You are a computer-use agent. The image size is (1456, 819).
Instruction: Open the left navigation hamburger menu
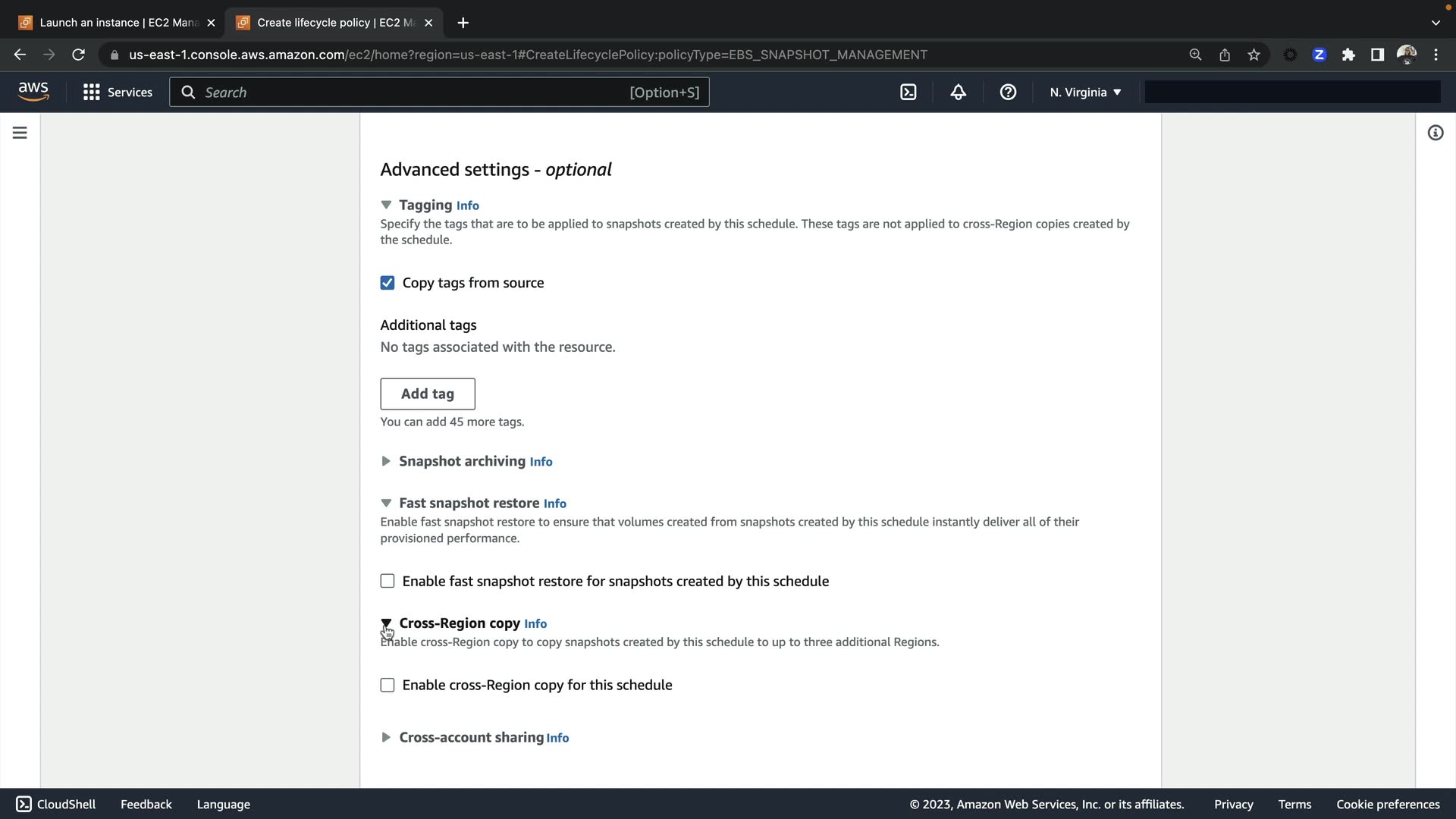point(20,133)
